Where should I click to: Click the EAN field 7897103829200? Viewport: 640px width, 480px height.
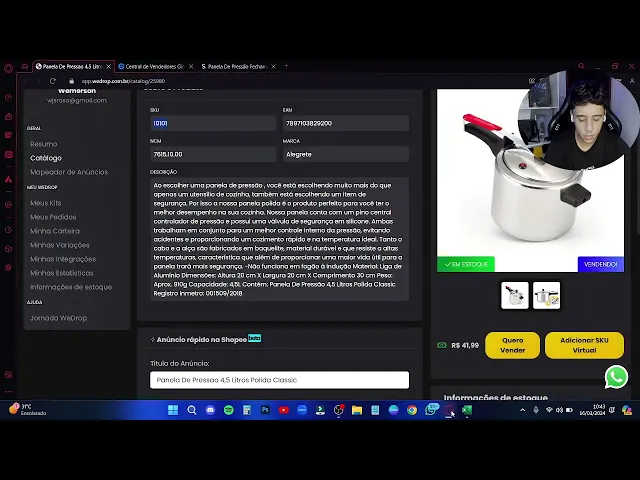346,123
